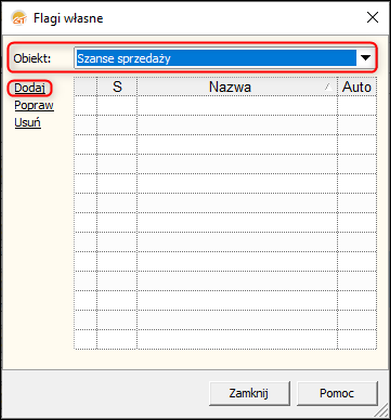This screenshot has height=420, width=391.
Task: Select the Szanse sprzedaży combo box field
Action: (224, 58)
